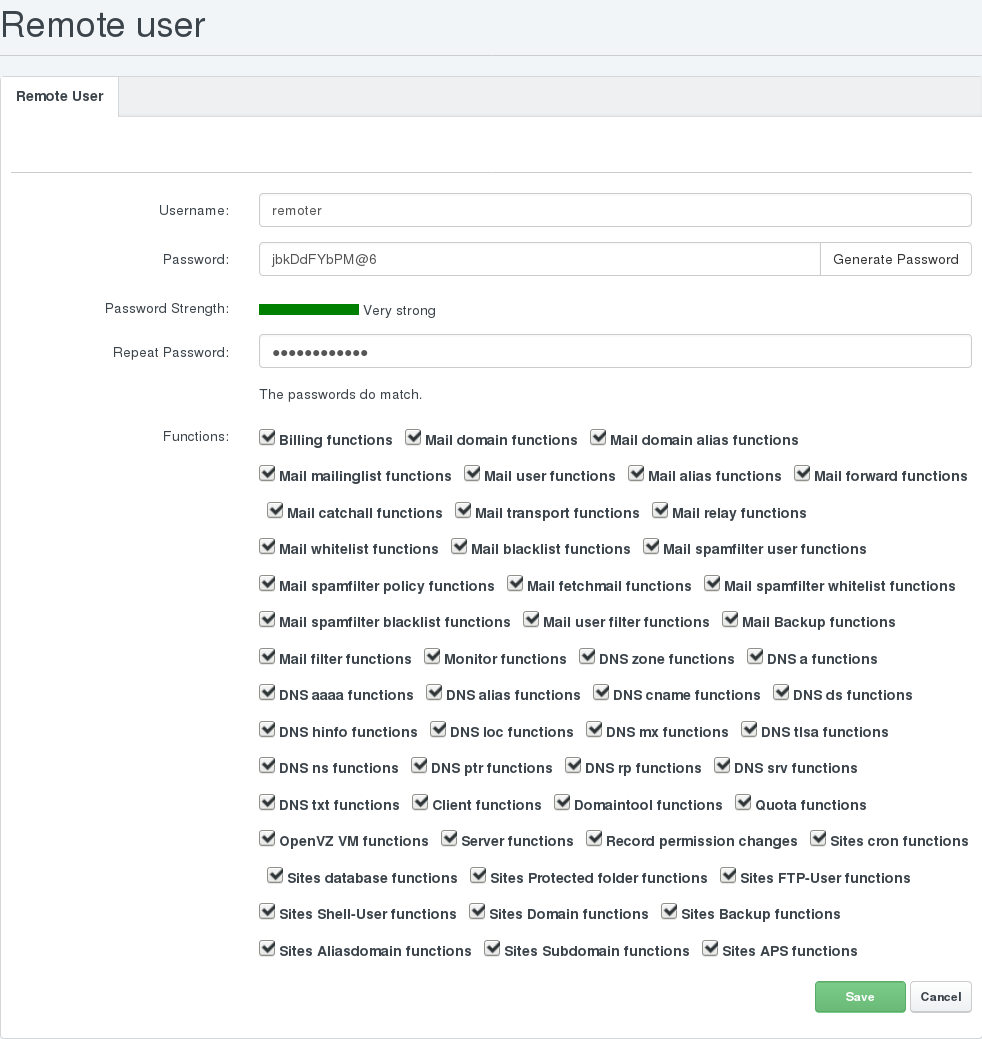Toggle Sites database functions
Image resolution: width=982 pixels, height=1039 pixels.
pyautogui.click(x=275, y=875)
